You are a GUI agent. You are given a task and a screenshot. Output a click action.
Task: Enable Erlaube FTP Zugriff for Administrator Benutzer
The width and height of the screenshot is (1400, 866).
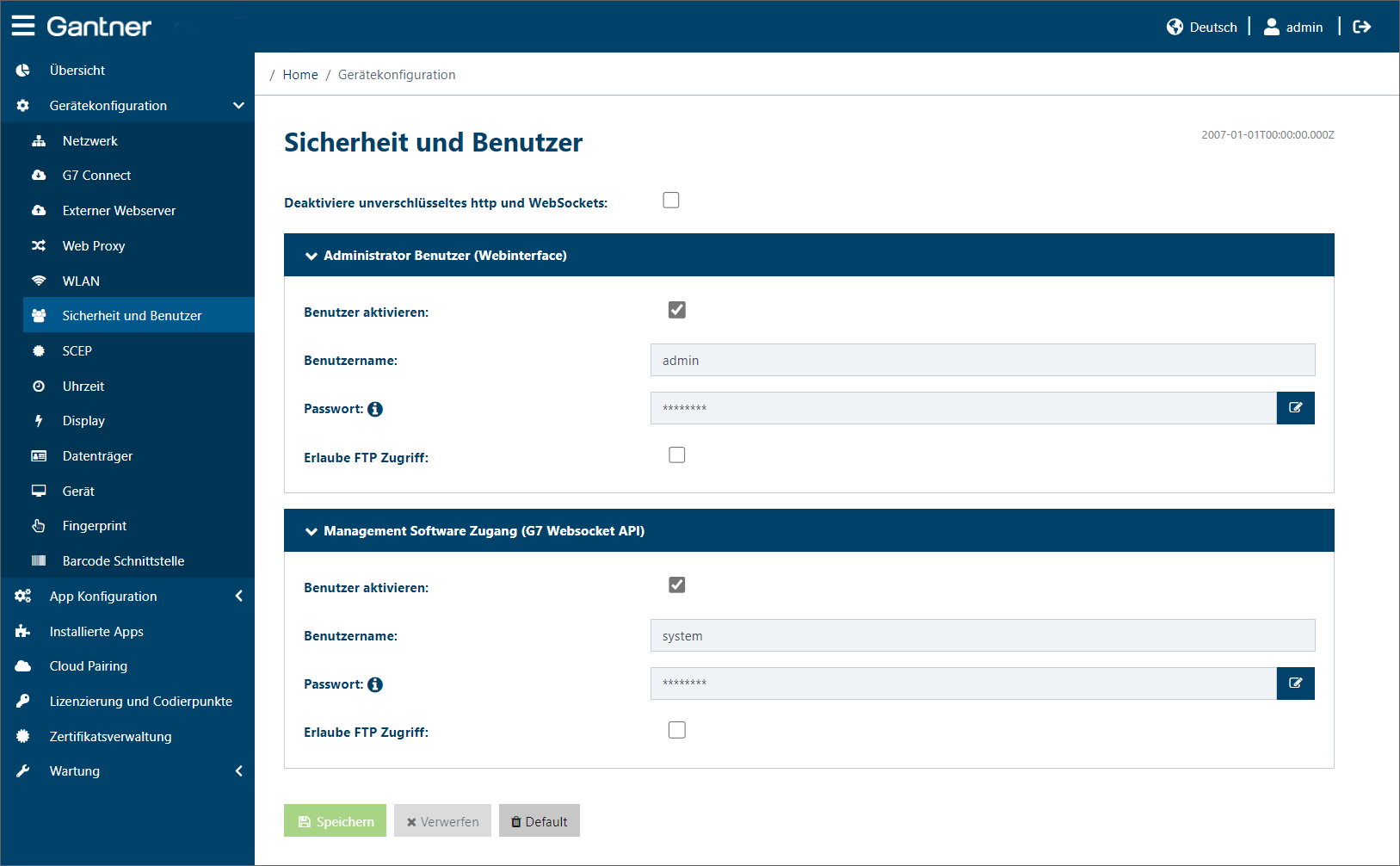(677, 455)
